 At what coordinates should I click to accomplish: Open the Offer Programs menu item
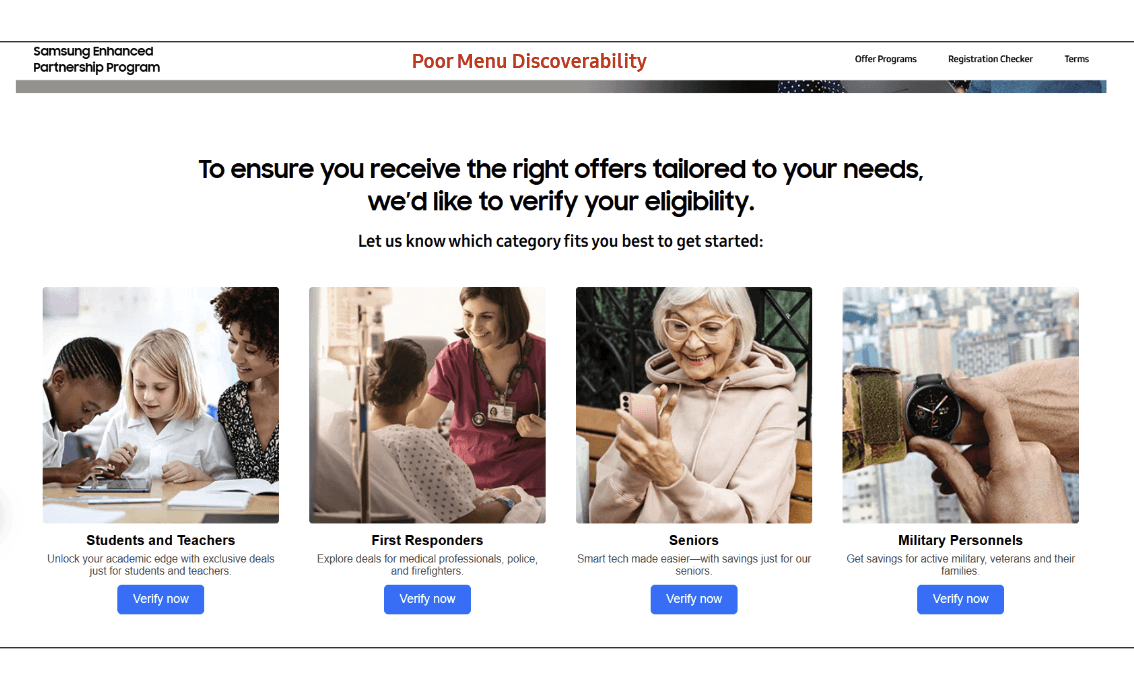point(885,59)
